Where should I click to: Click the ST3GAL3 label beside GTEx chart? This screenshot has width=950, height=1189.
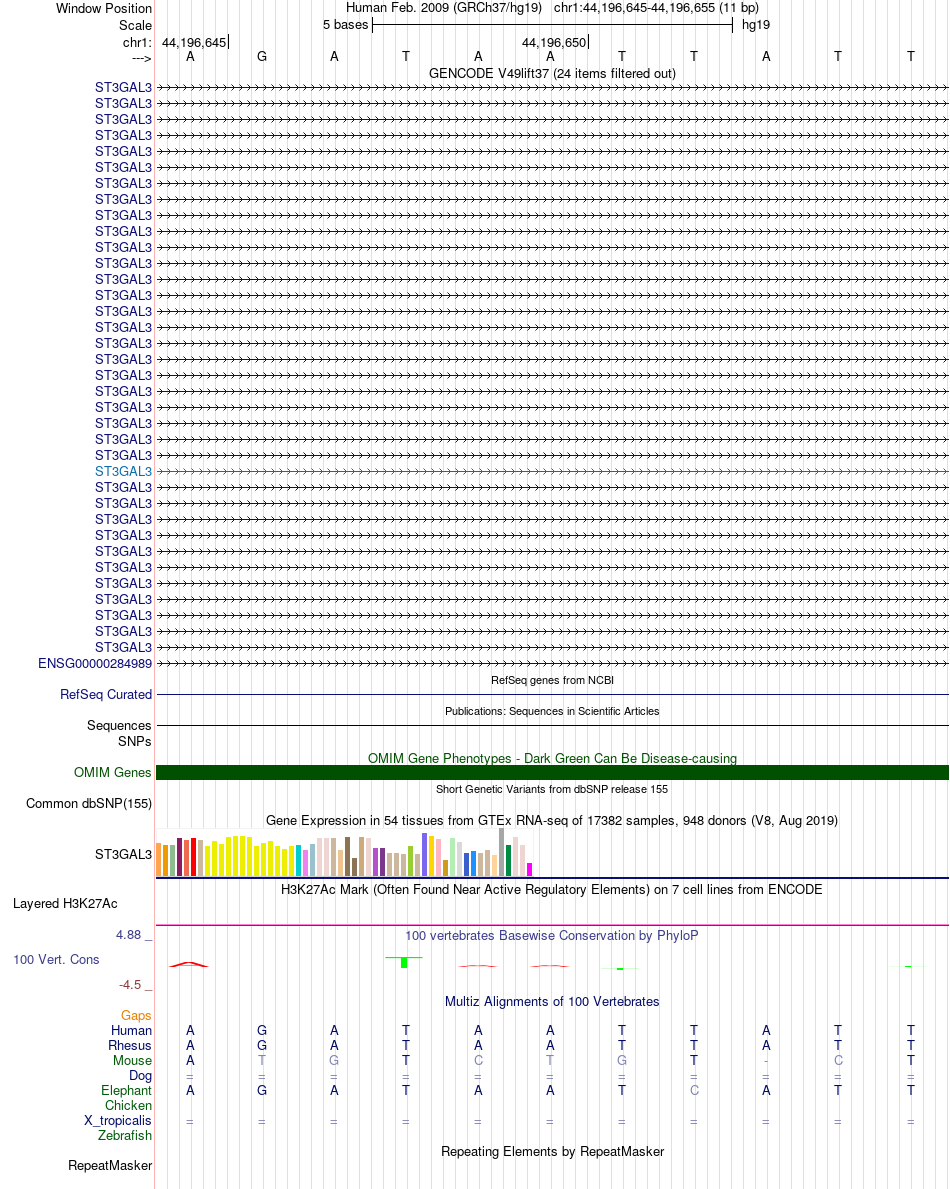(123, 855)
